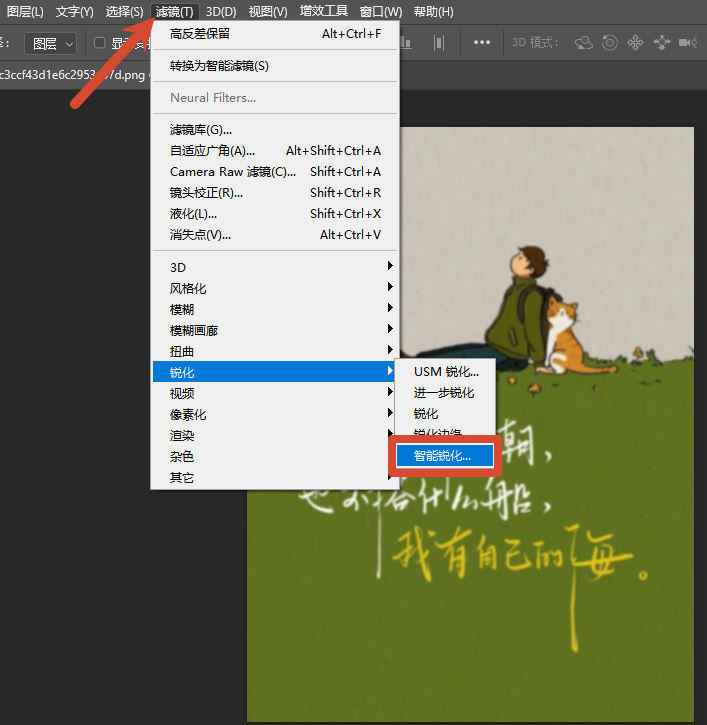Open 滤镜库(G)... filter gallery
The image size is (707, 725).
(275, 129)
